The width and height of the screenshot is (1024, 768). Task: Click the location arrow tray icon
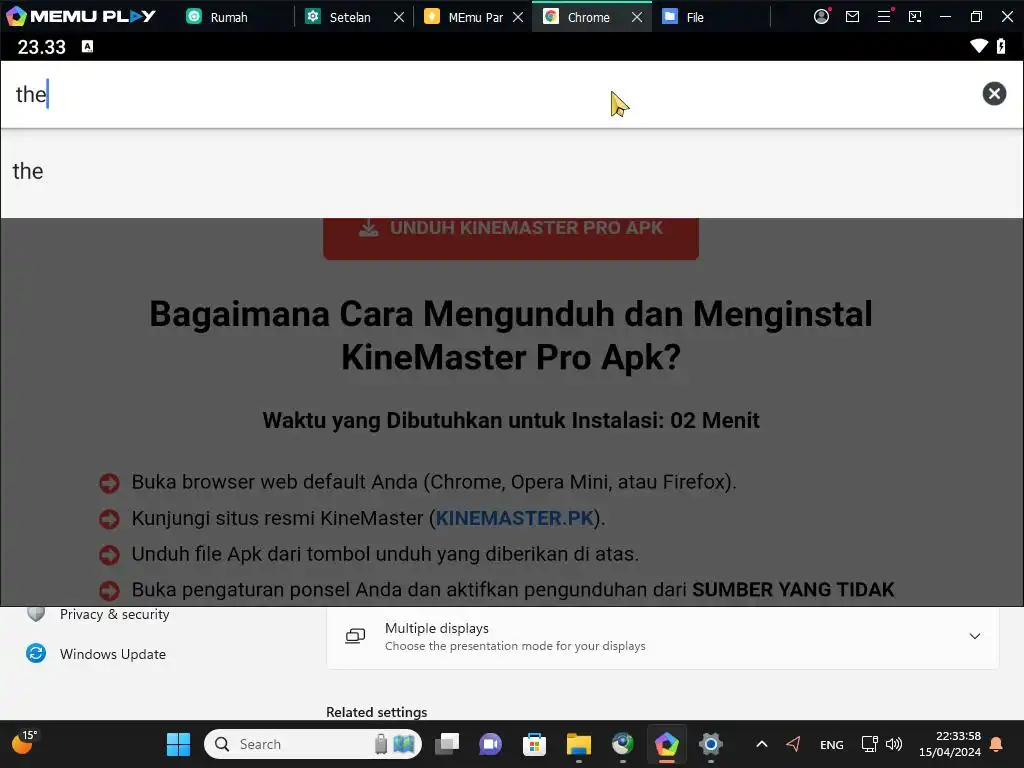(x=793, y=744)
